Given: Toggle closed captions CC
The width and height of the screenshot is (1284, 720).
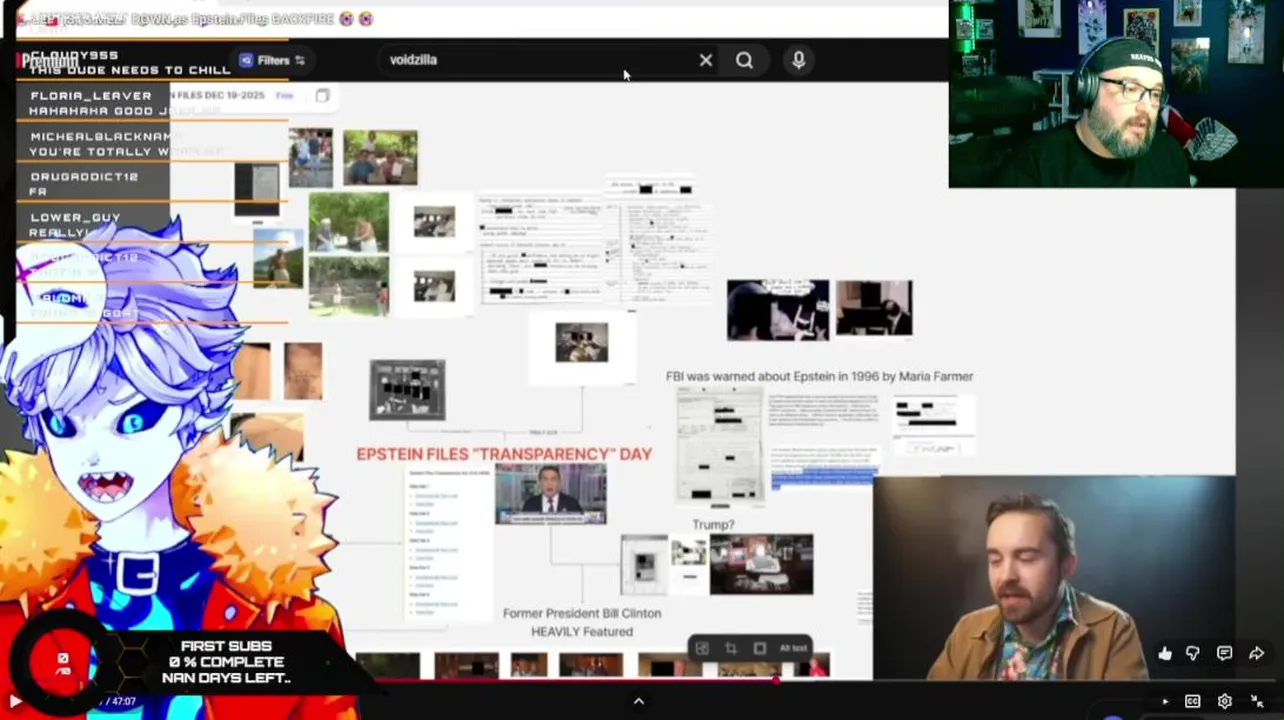Looking at the screenshot, I should 1192,701.
